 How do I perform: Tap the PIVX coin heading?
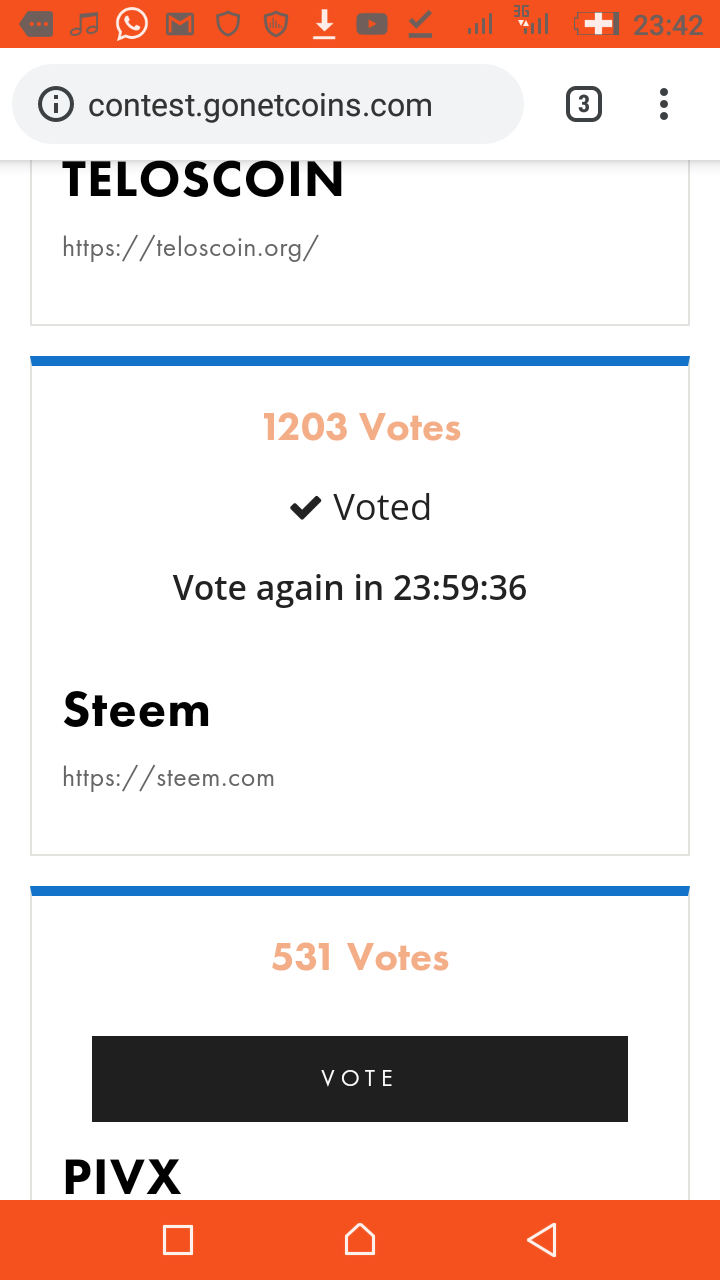(122, 1176)
